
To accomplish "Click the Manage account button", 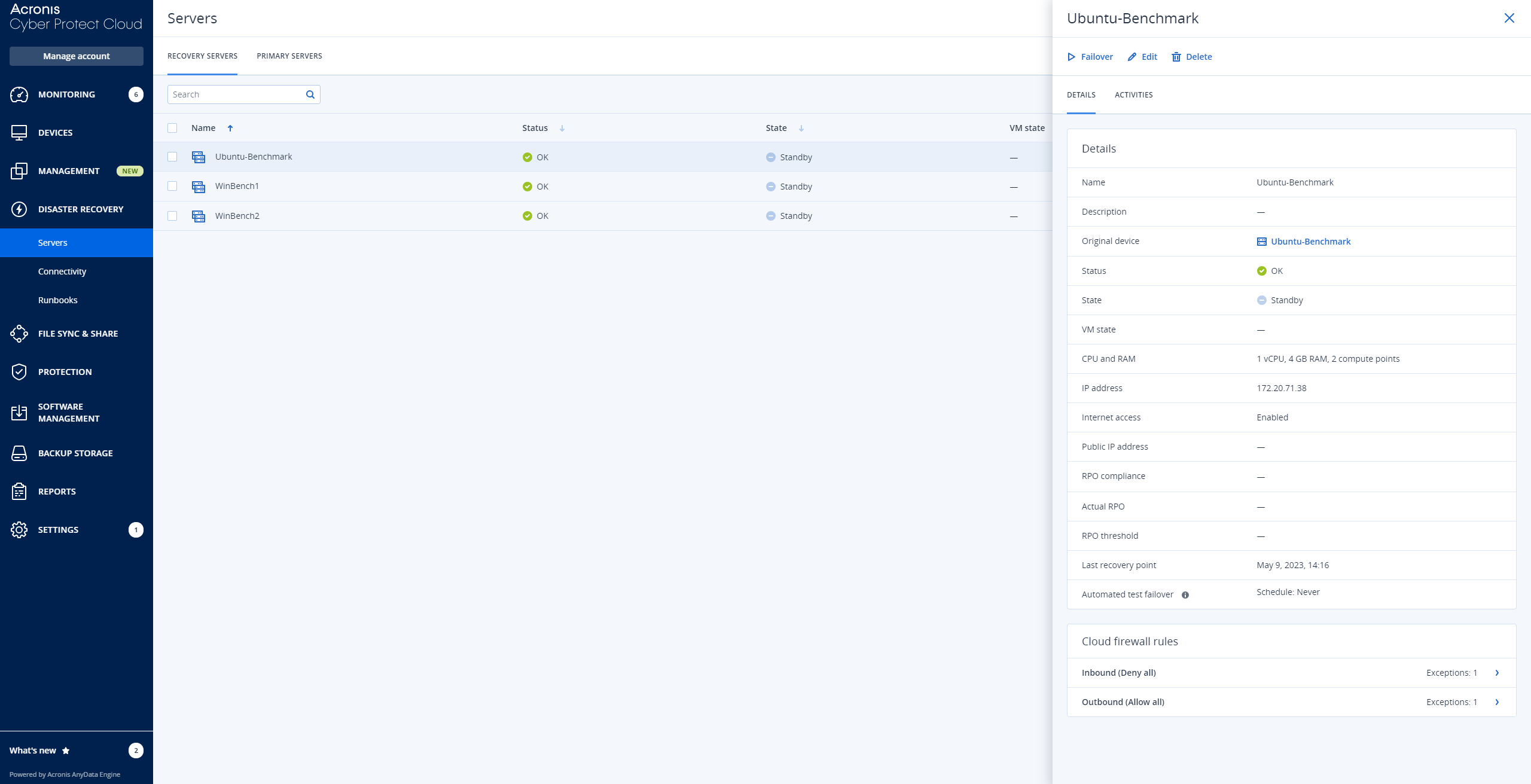I will [77, 56].
